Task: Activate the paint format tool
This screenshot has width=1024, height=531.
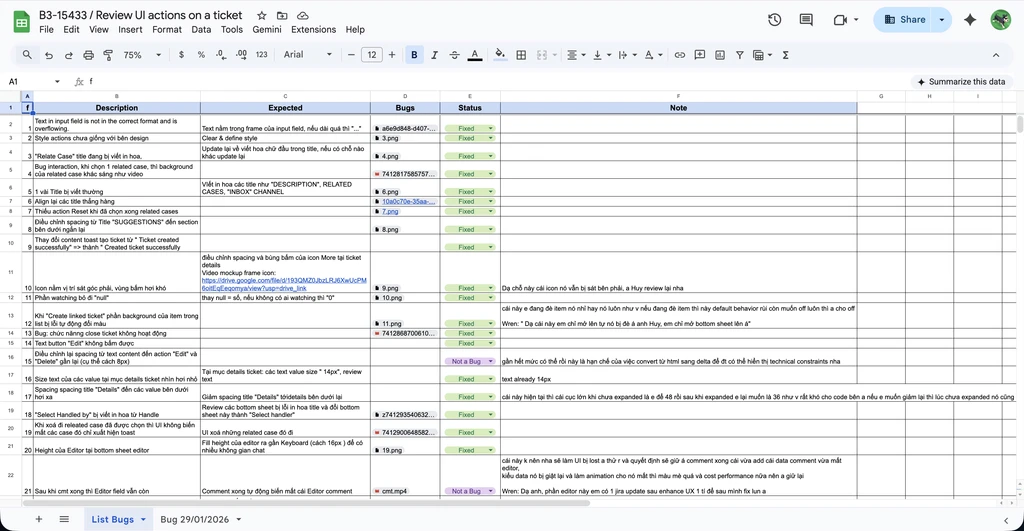Action: (108, 56)
